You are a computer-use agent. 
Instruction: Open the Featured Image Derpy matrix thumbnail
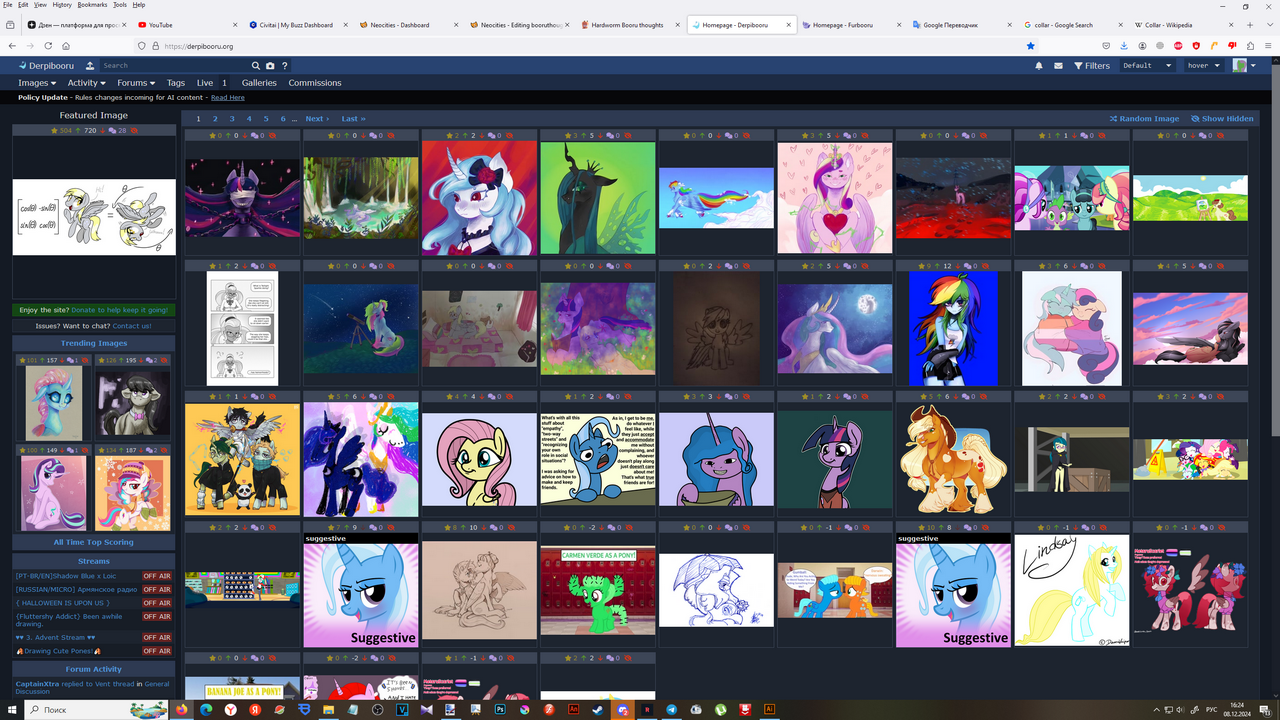click(94, 217)
